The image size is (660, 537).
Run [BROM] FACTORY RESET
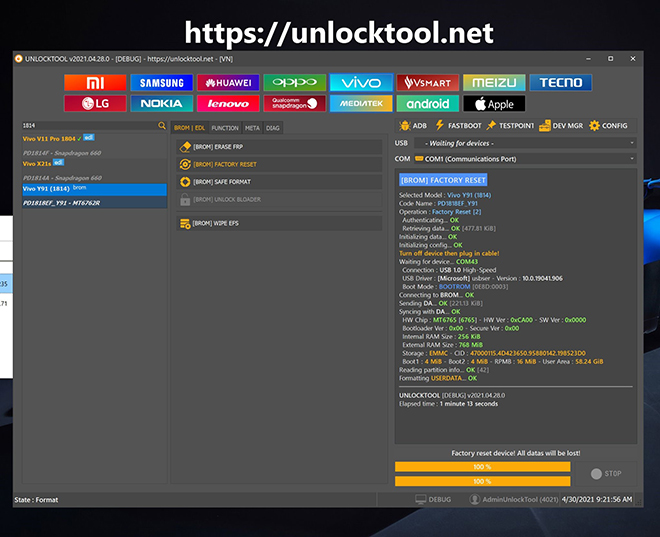[x=279, y=164]
